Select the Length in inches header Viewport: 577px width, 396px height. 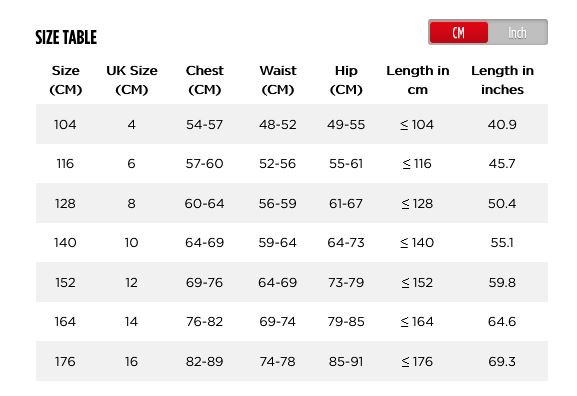[502, 80]
